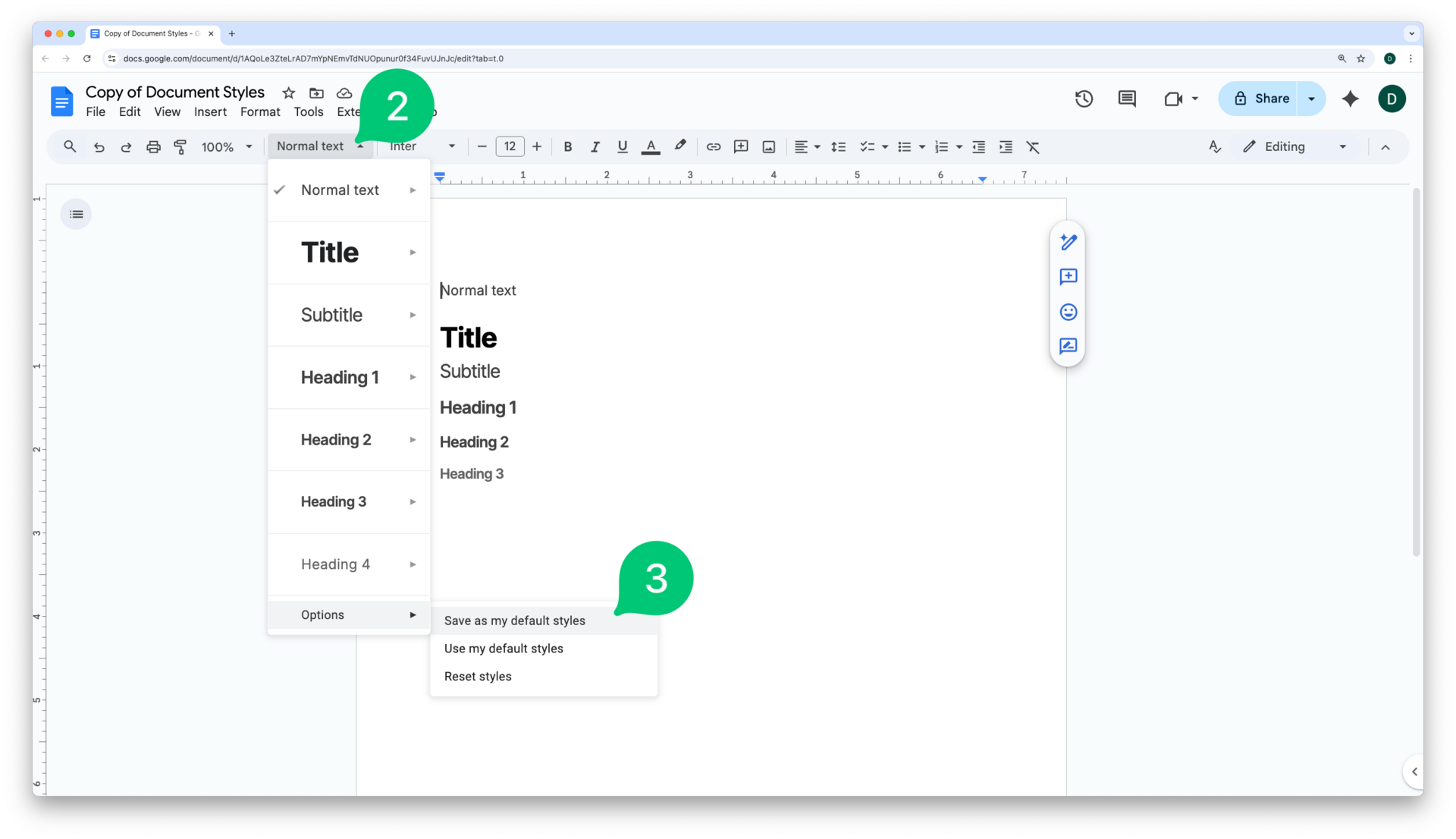Select Save as my default styles
This screenshot has height=839, width=1456.
(x=514, y=620)
